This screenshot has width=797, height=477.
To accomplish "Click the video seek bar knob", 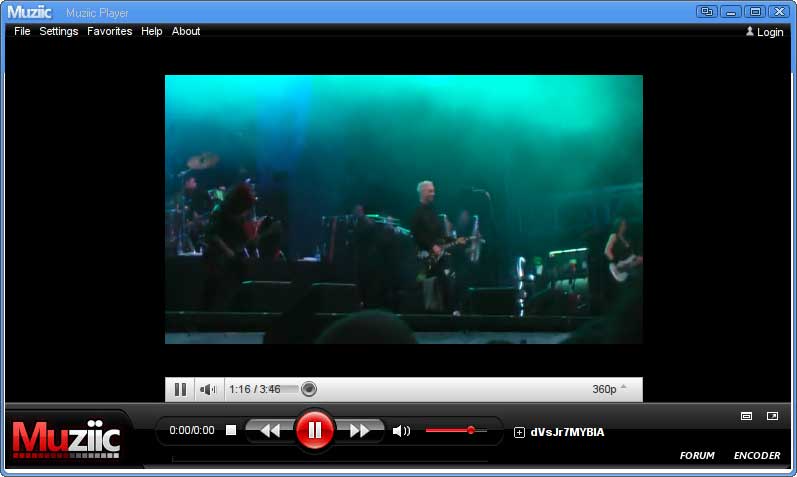I will 309,389.
